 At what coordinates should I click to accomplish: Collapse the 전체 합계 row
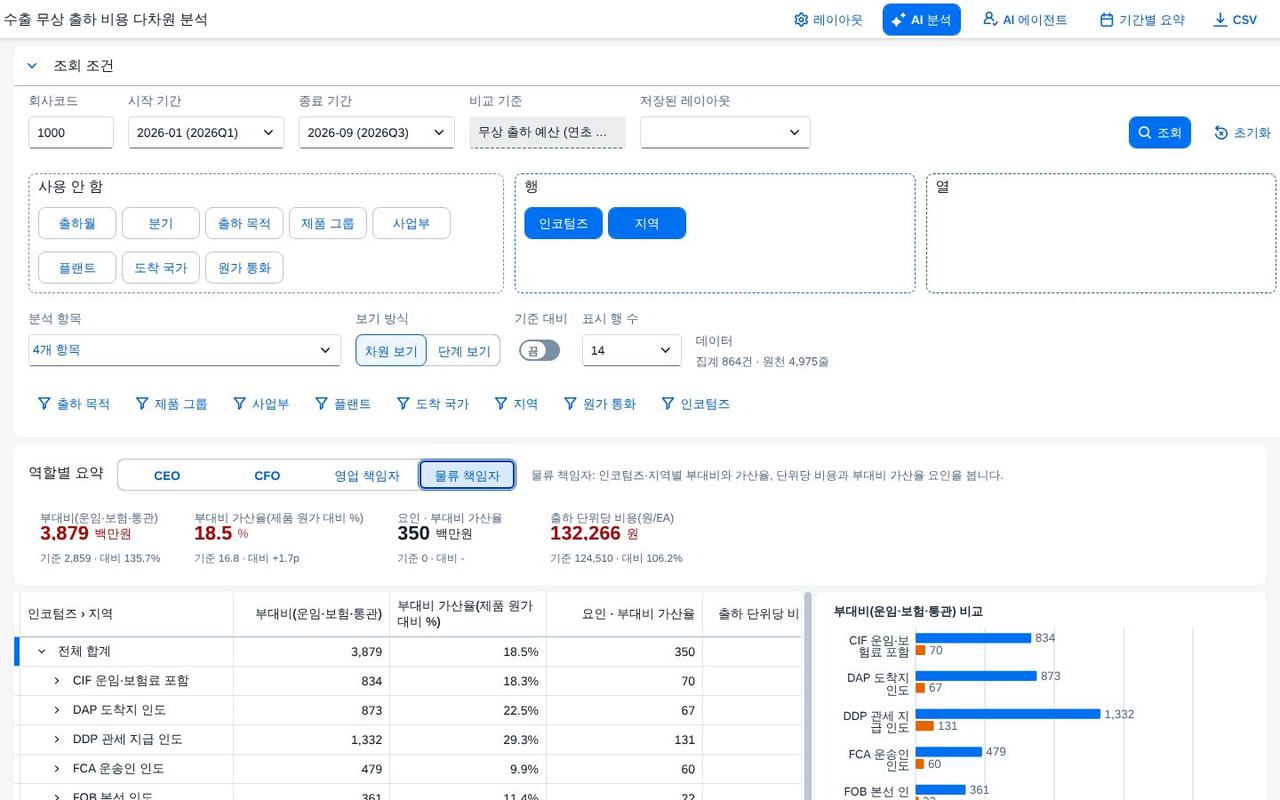pos(42,651)
